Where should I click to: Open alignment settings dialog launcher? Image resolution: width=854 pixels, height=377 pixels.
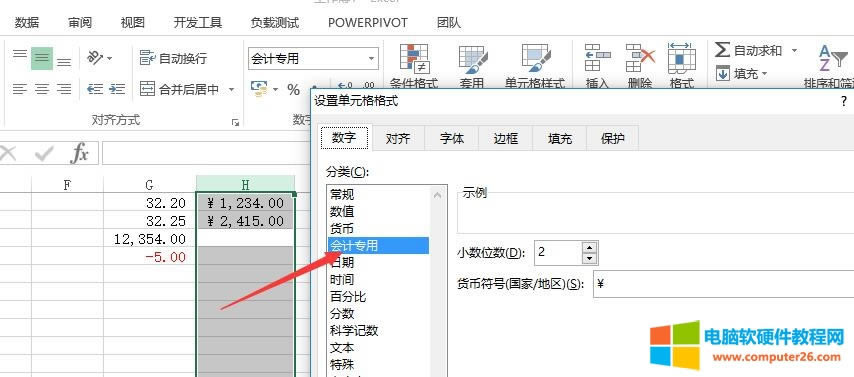tap(235, 123)
